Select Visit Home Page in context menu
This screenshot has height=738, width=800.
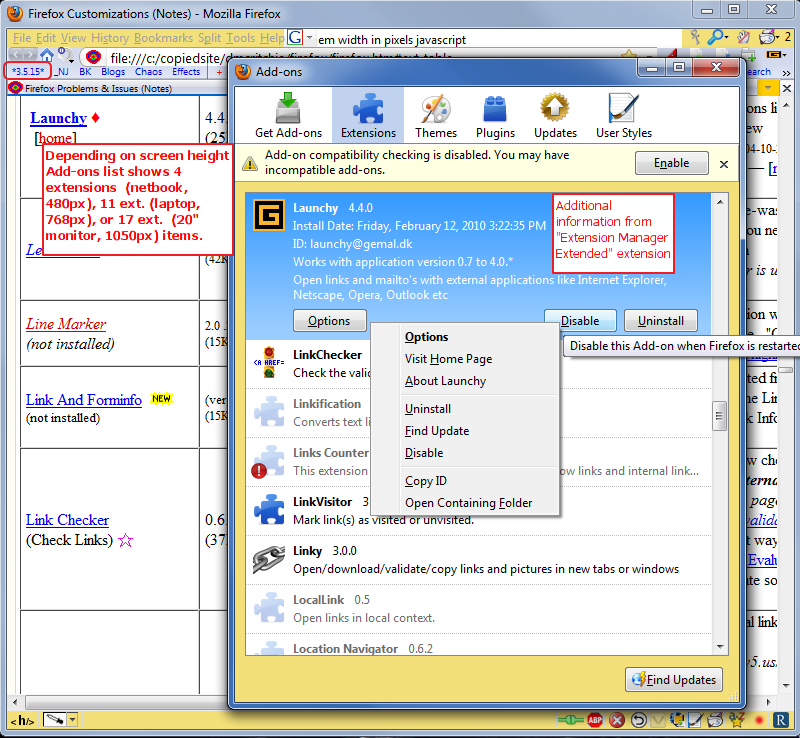coord(465,359)
